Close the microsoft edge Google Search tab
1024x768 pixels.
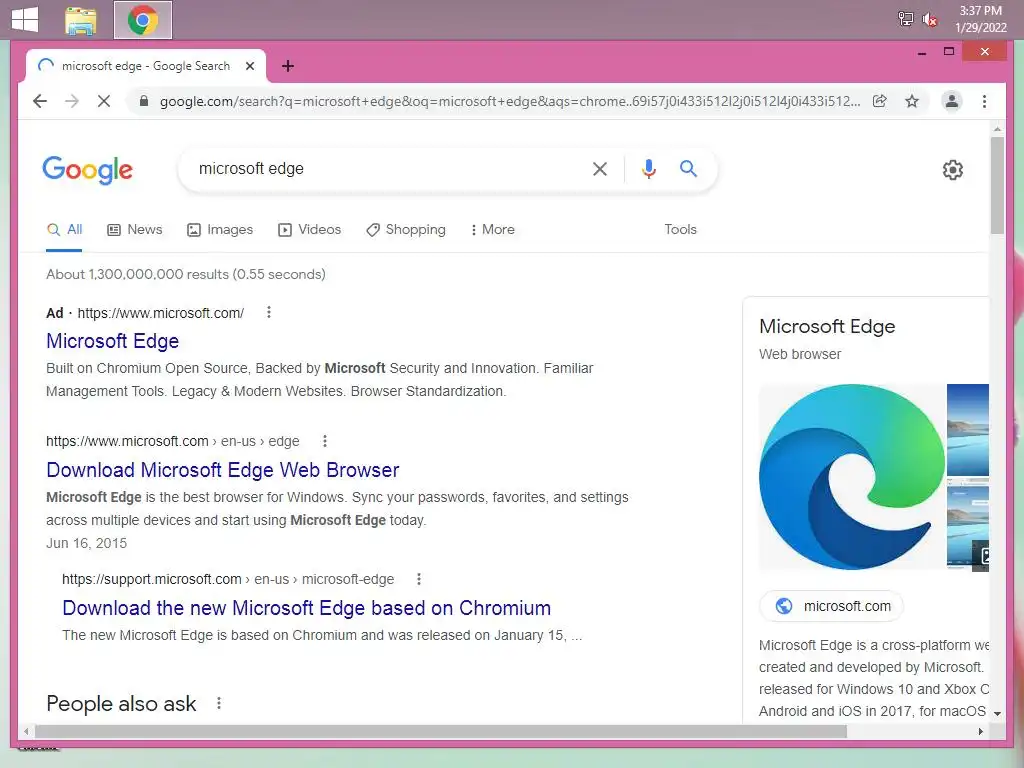(249, 66)
